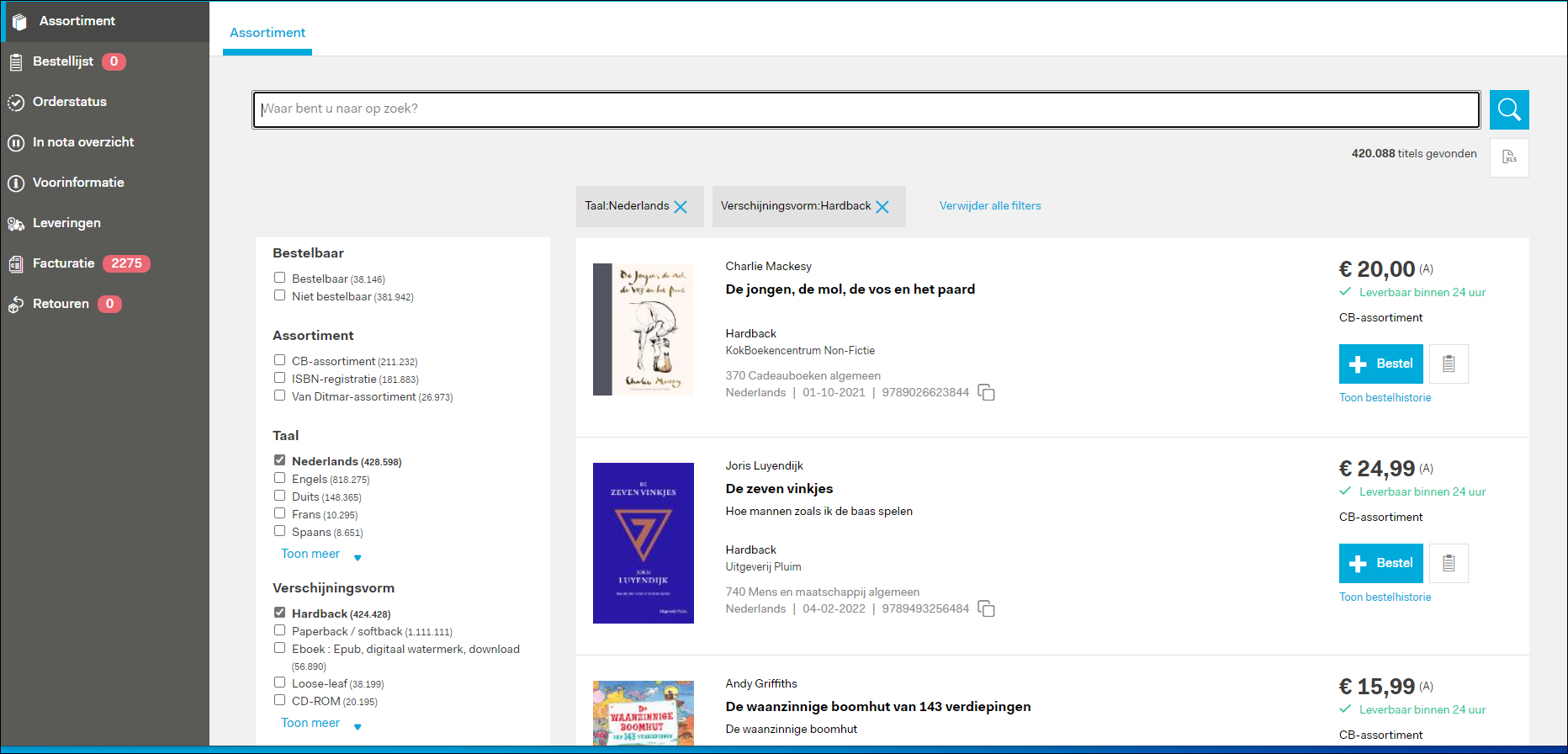The height and width of the screenshot is (754, 1568).
Task: Open De jongen, de mol cover thumbnail
Action: pos(644,329)
